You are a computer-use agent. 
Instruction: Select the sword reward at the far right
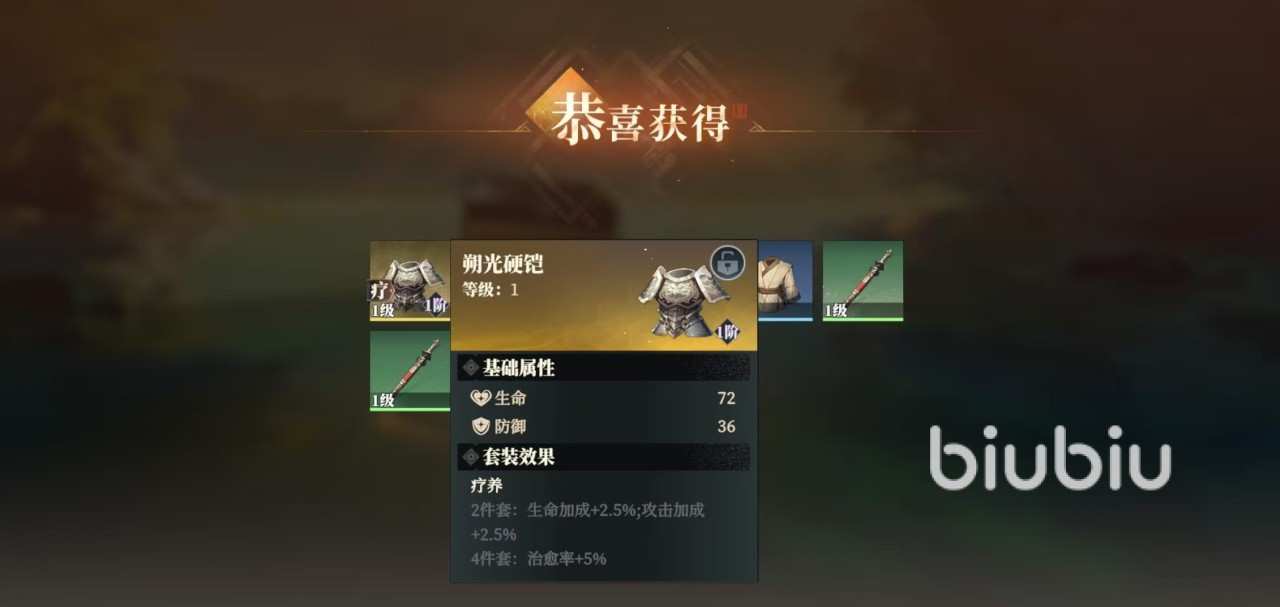[x=863, y=281]
